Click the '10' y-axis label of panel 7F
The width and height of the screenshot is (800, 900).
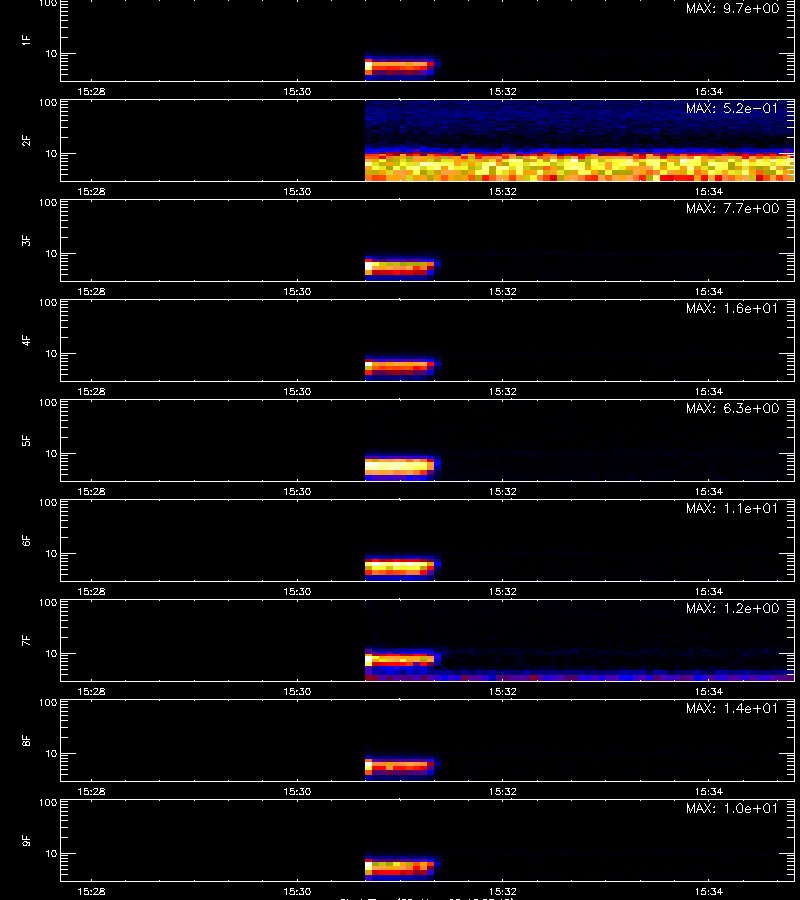[52, 653]
